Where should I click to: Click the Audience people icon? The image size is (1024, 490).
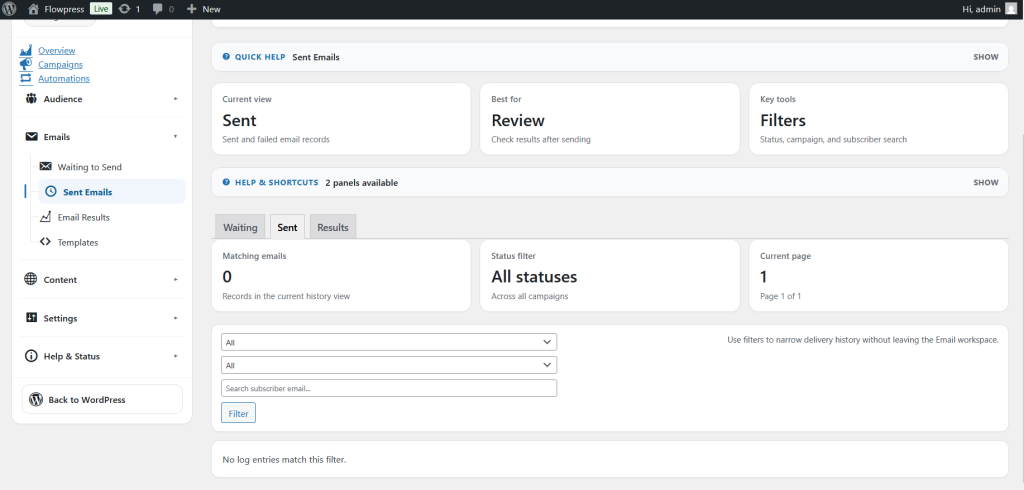pos(31,99)
